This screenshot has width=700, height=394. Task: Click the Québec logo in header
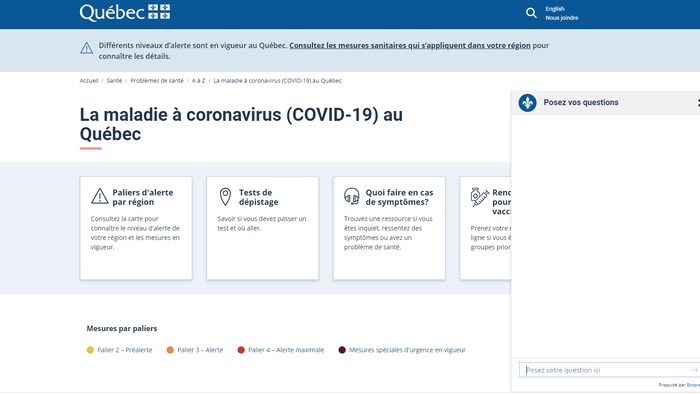click(125, 12)
